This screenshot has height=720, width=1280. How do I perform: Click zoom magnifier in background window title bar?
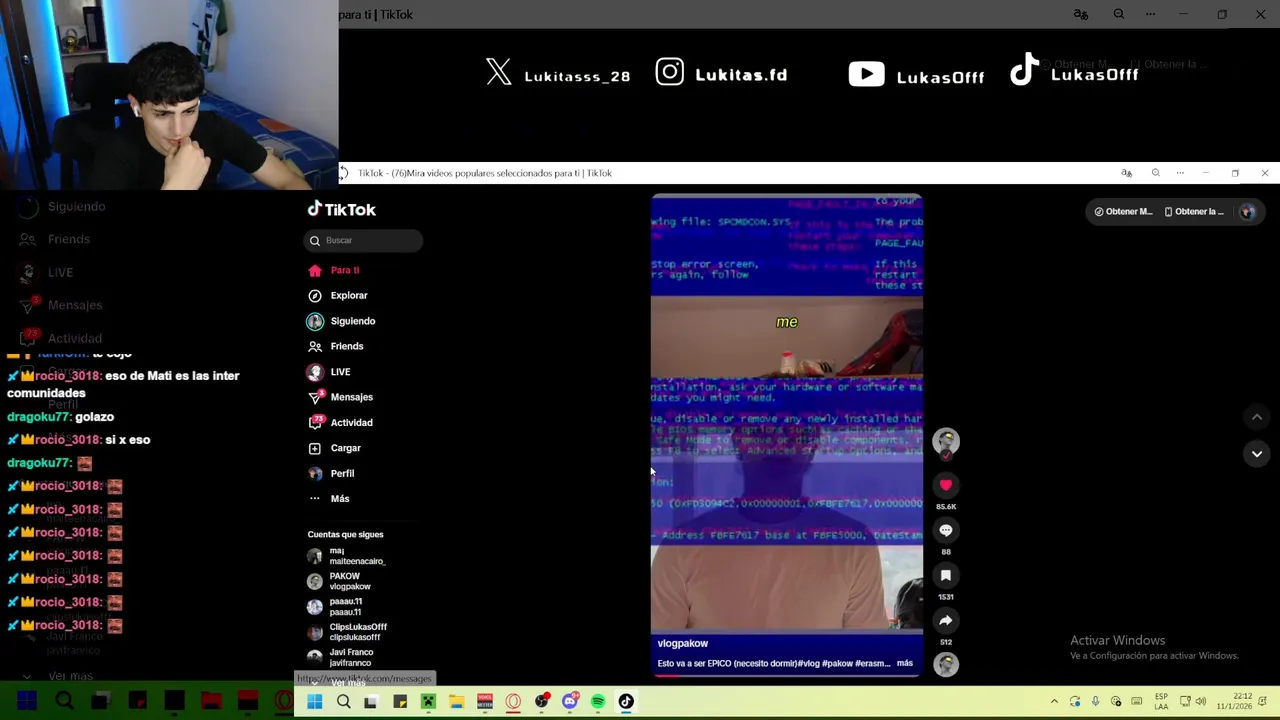tap(1118, 14)
